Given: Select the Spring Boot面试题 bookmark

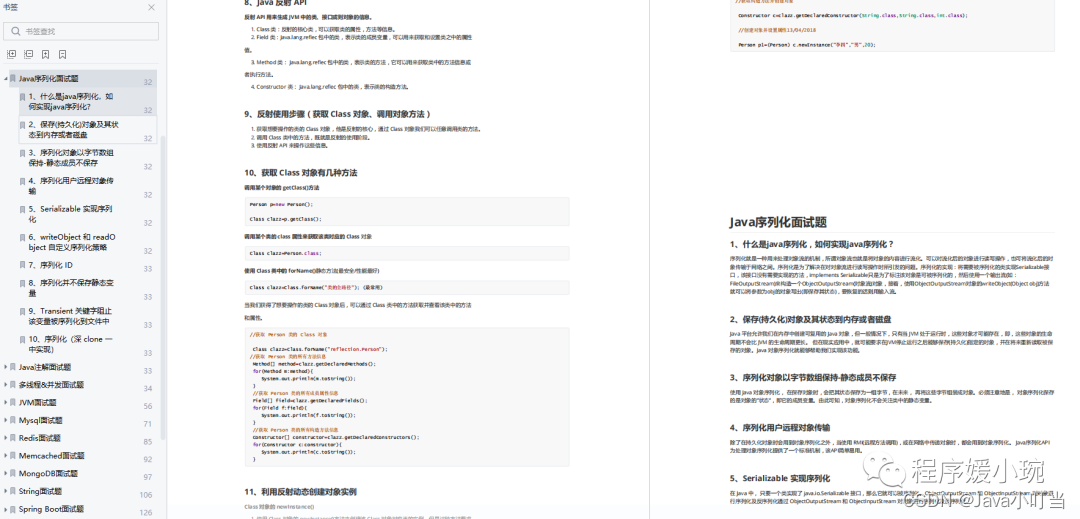Looking at the screenshot, I should (52, 509).
